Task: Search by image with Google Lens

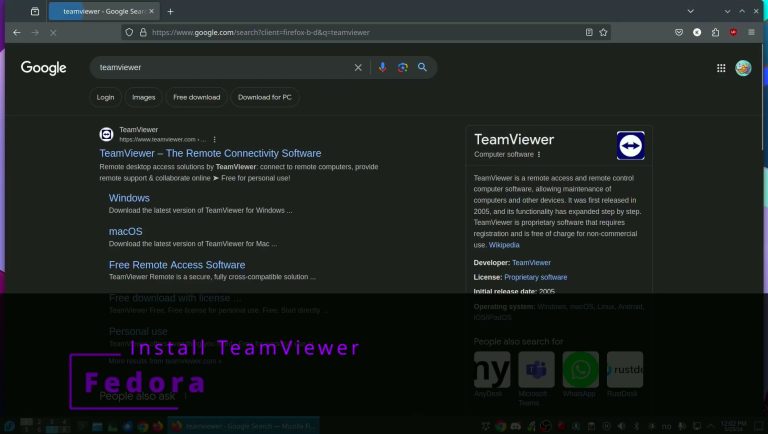Action: tap(403, 68)
